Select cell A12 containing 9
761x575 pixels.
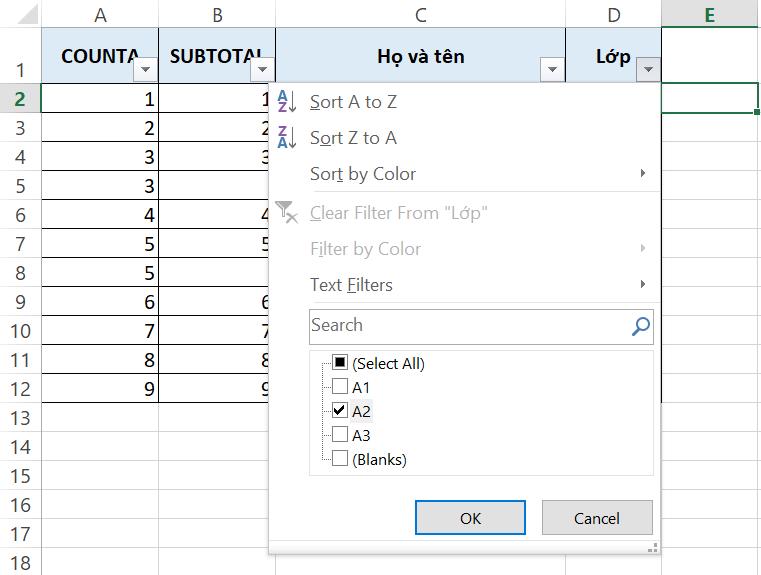click(x=100, y=388)
